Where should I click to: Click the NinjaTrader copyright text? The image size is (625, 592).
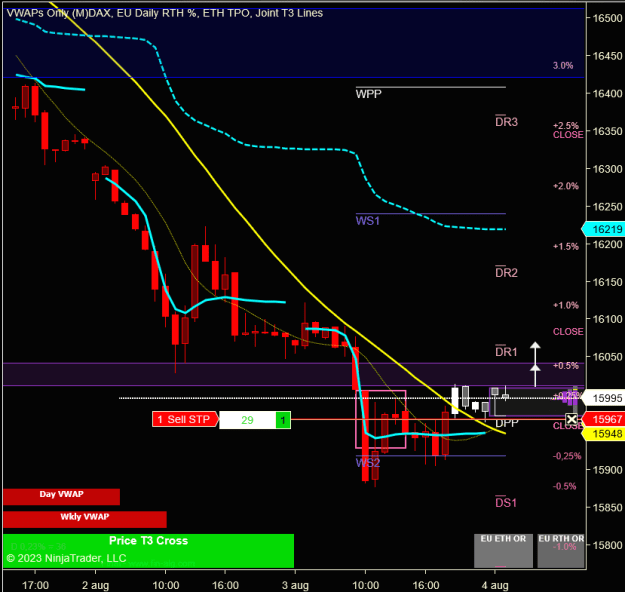(x=67, y=558)
